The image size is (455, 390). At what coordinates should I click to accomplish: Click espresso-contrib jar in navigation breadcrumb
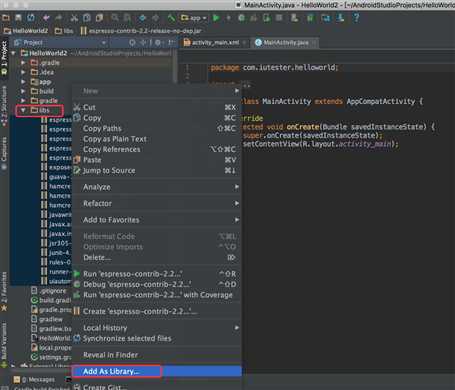pyautogui.click(x=141, y=31)
